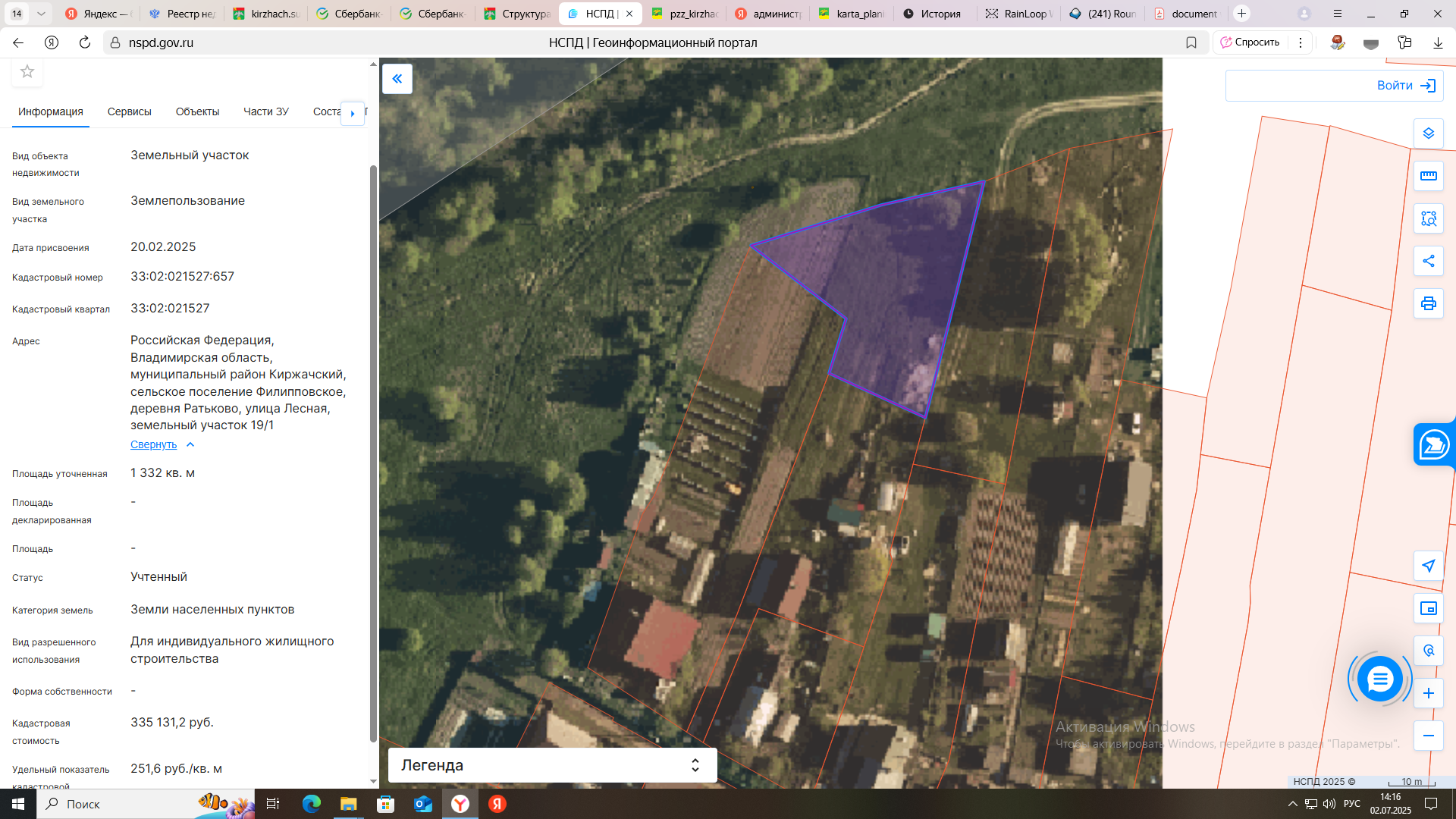Zoom in the map with plus
This screenshot has height=819, width=1456.
[1428, 693]
